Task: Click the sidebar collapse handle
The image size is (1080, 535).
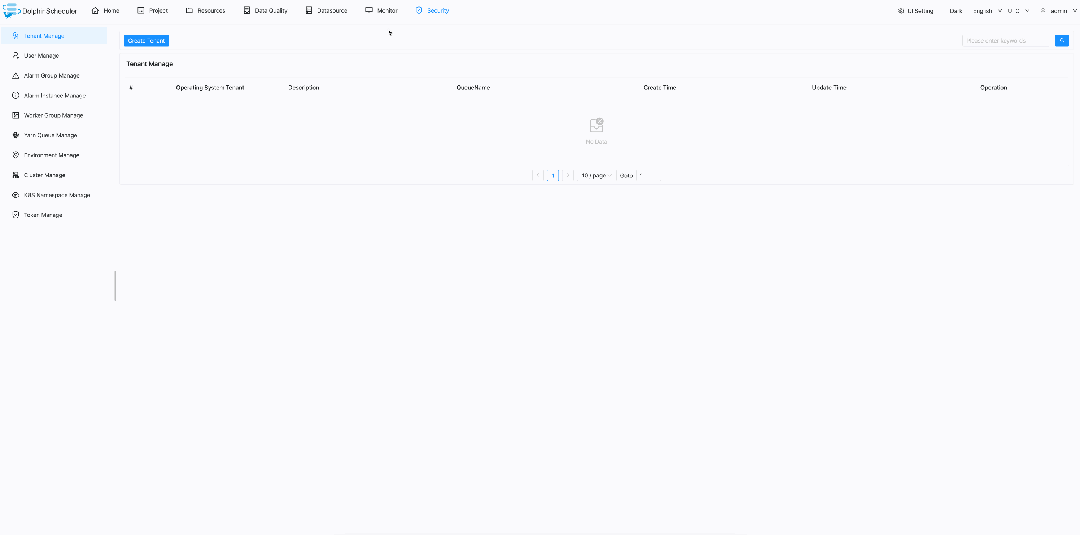Action: (x=115, y=286)
